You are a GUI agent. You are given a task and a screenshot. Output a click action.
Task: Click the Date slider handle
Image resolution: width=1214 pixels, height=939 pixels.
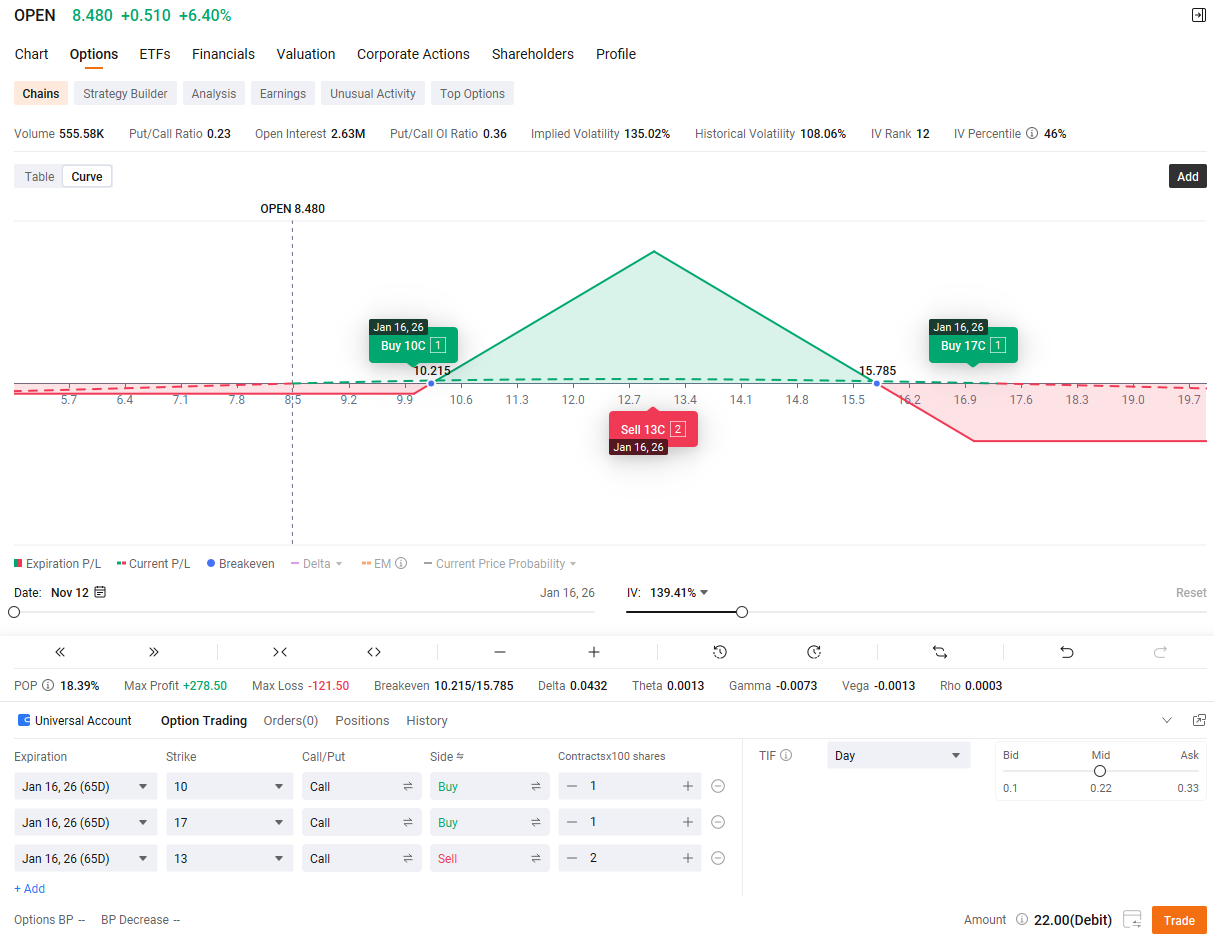pos(14,612)
